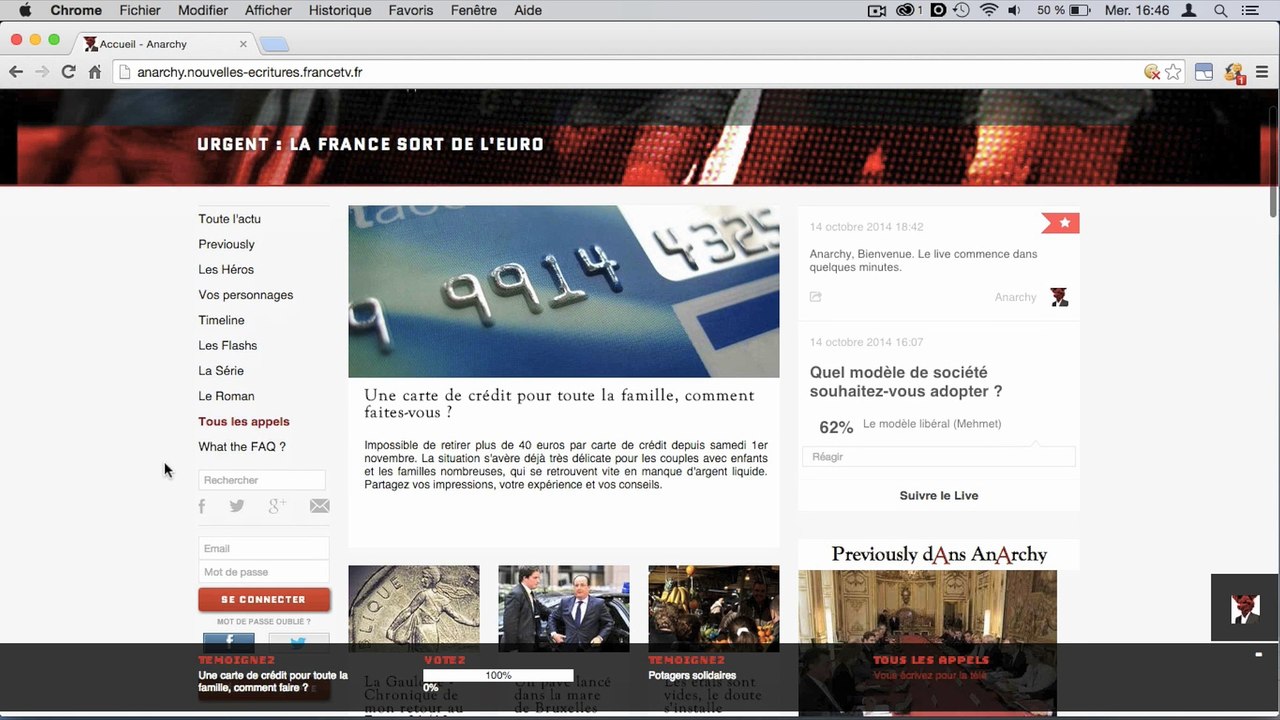Viewport: 1280px width, 720px height.
Task: Open the Fichier menu
Action: pos(140,11)
